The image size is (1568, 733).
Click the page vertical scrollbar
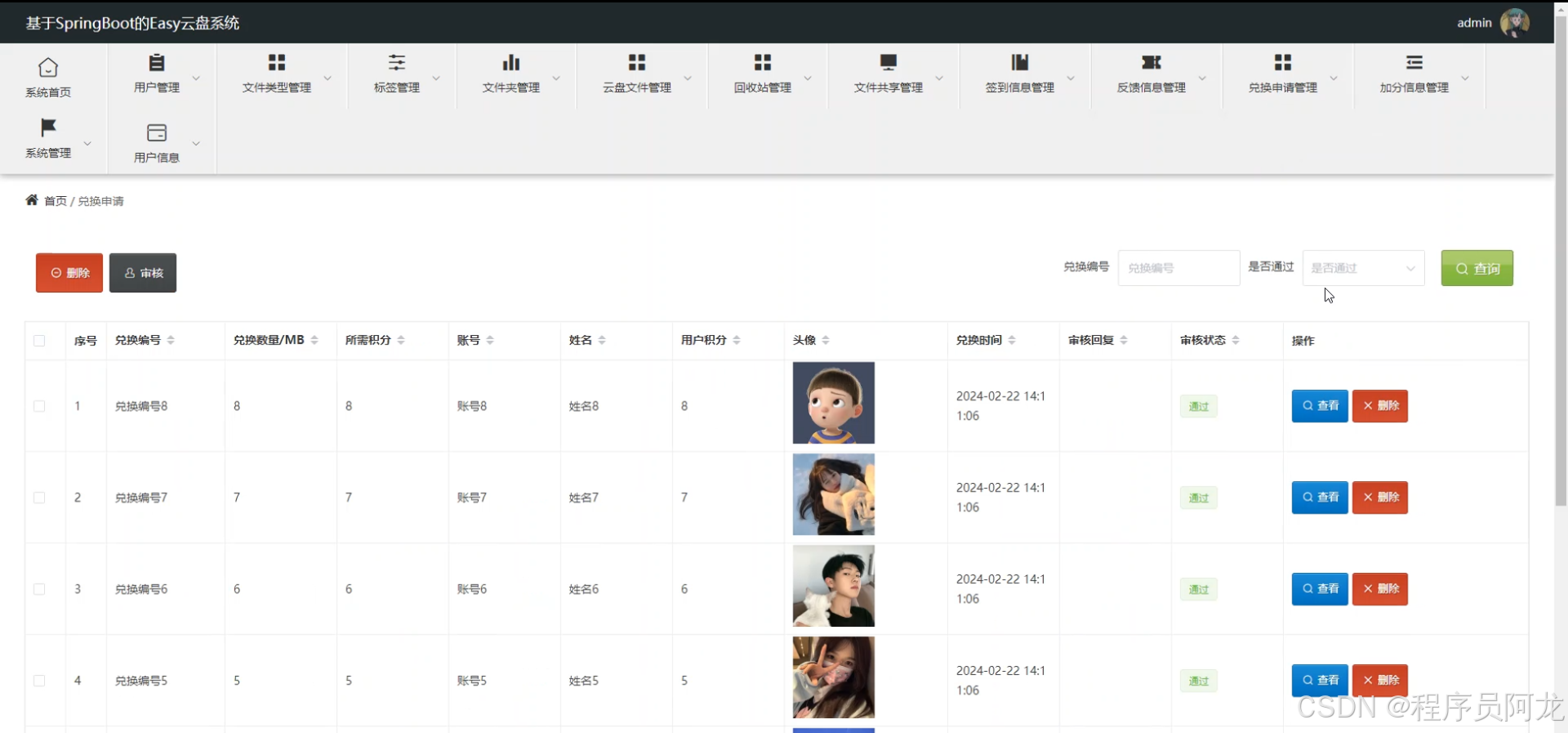[1561, 261]
